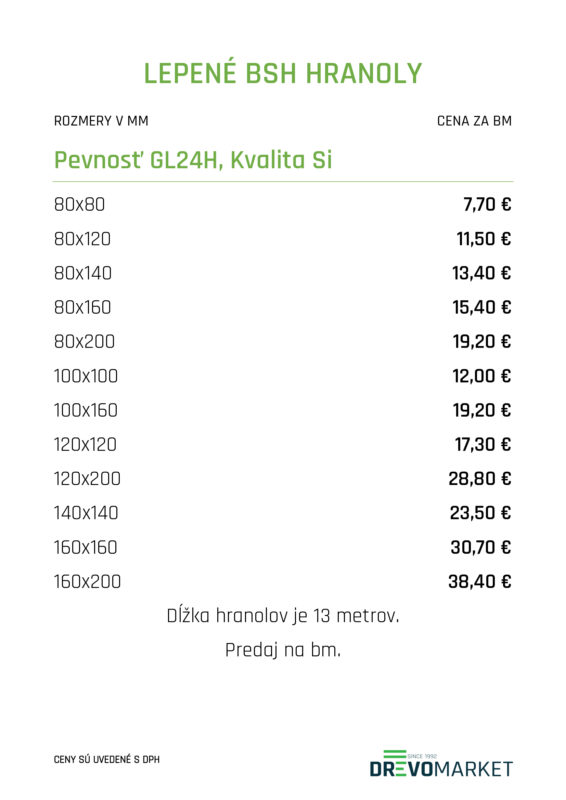Select the 120x200 dimension entry
Image resolution: width=566 pixels, height=800 pixels.
[x=87, y=479]
